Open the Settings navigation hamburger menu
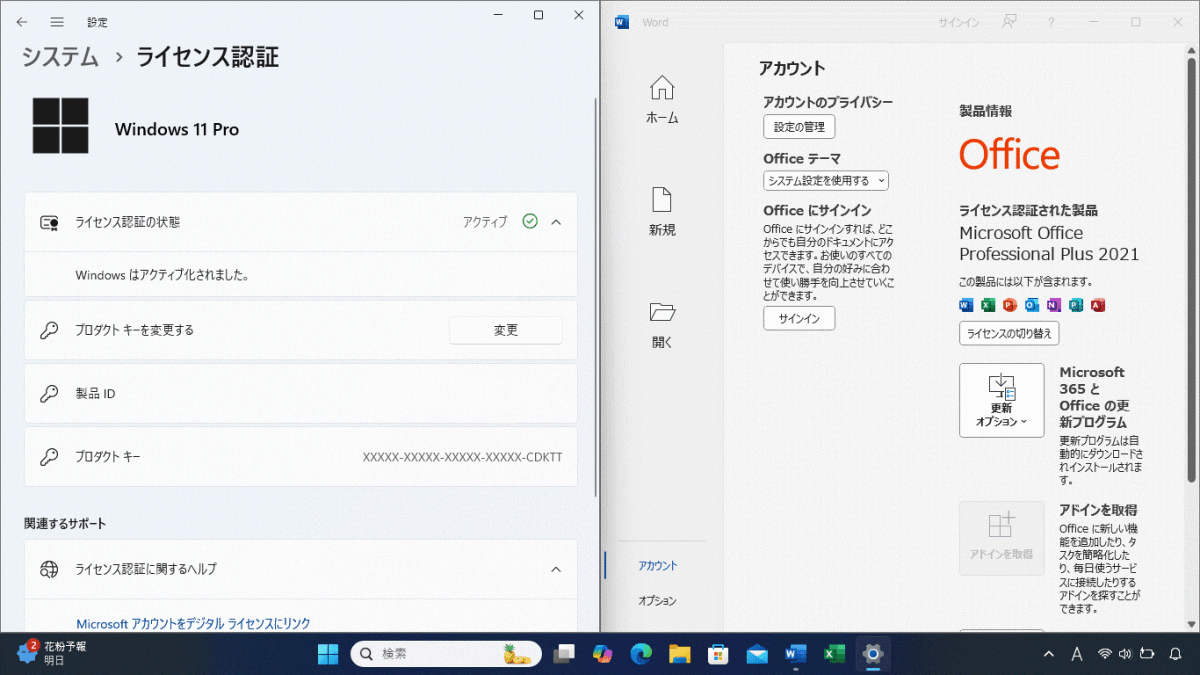 (x=57, y=21)
